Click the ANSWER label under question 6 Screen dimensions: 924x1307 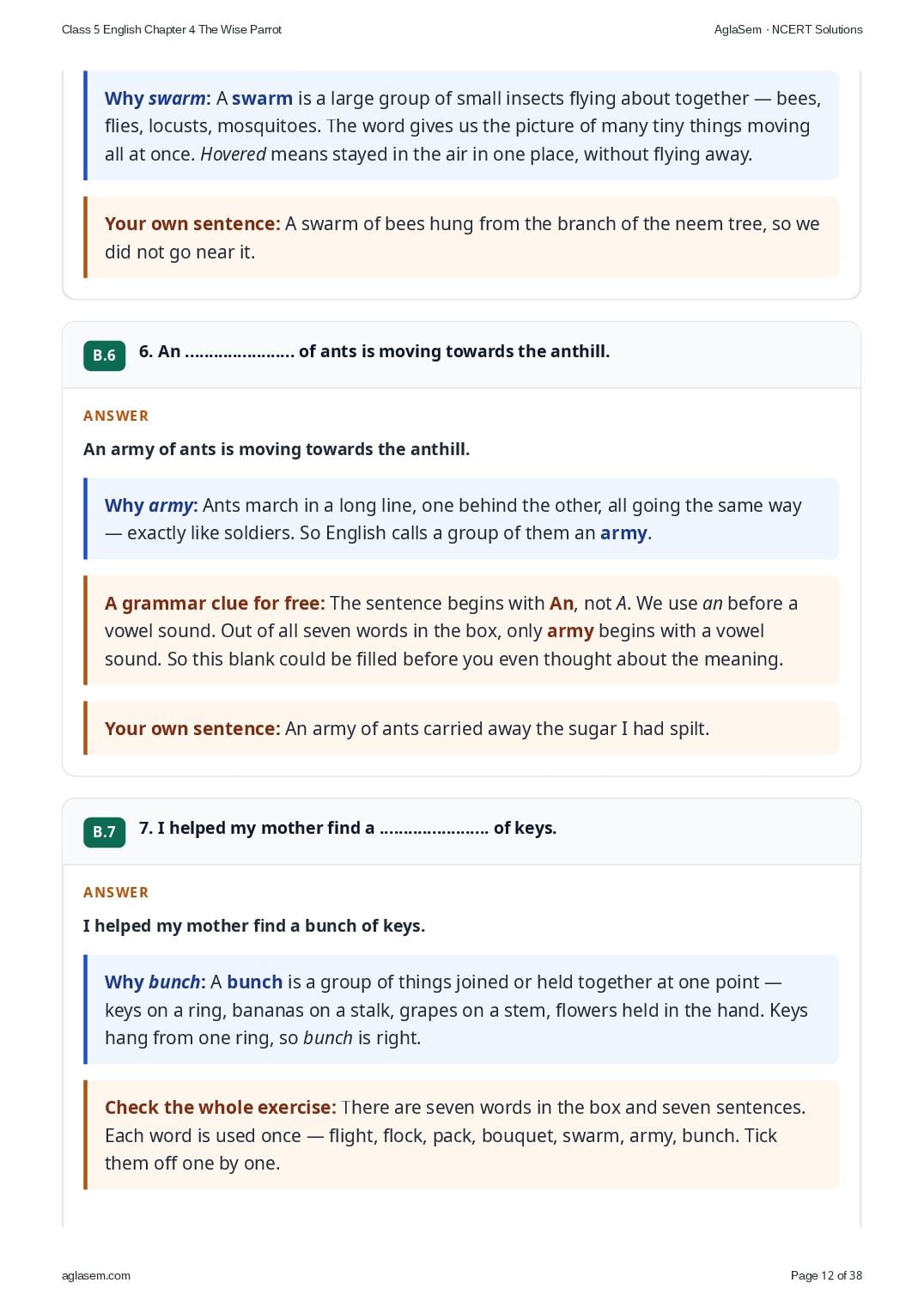(x=116, y=416)
